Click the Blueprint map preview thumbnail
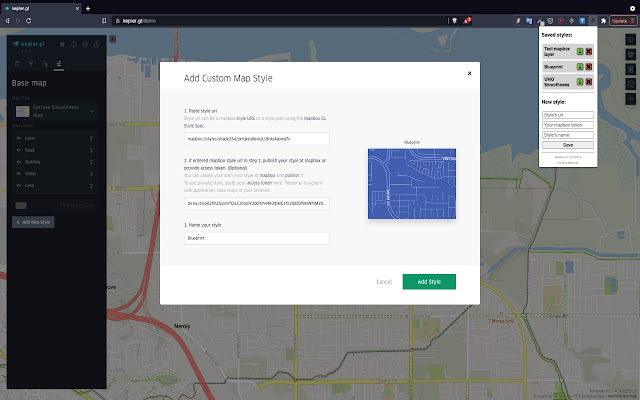The image size is (640, 400). pos(412,184)
